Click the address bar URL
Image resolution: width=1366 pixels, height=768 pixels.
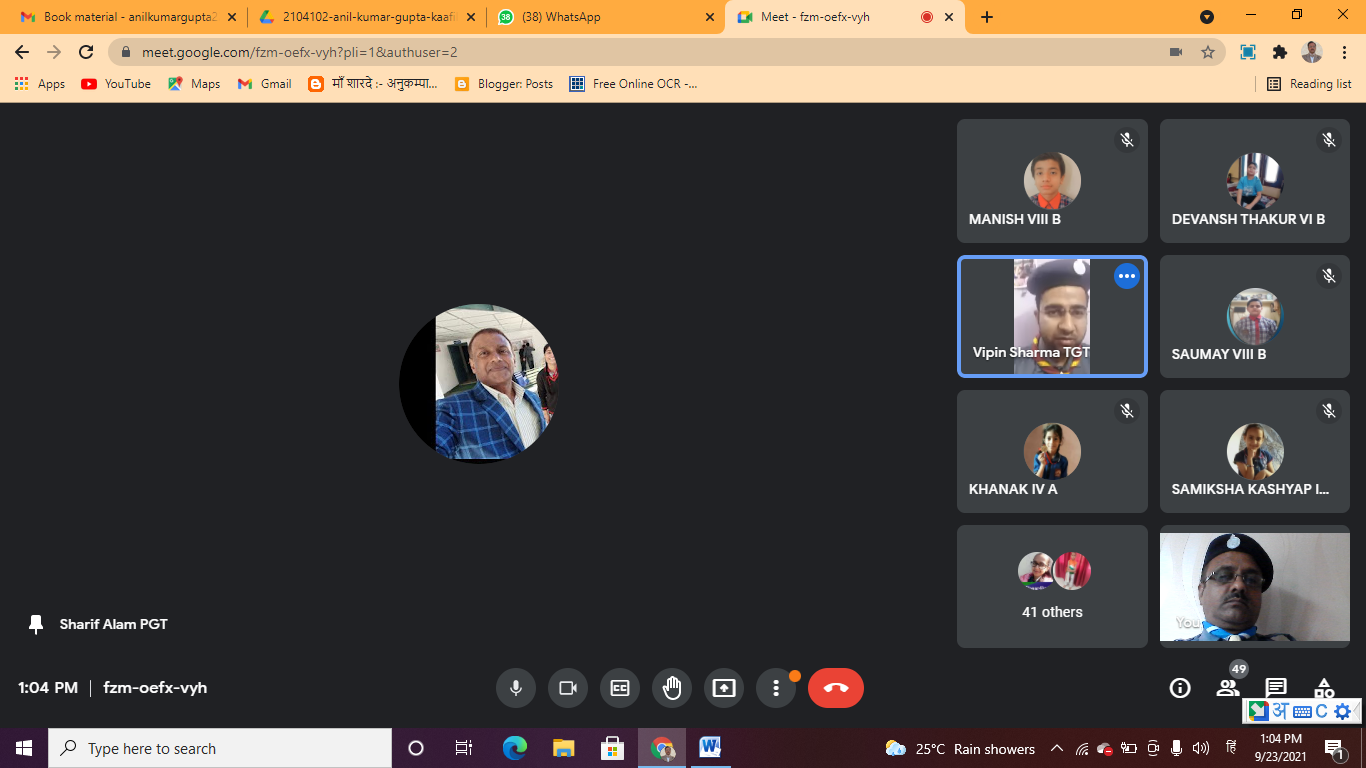coord(300,52)
